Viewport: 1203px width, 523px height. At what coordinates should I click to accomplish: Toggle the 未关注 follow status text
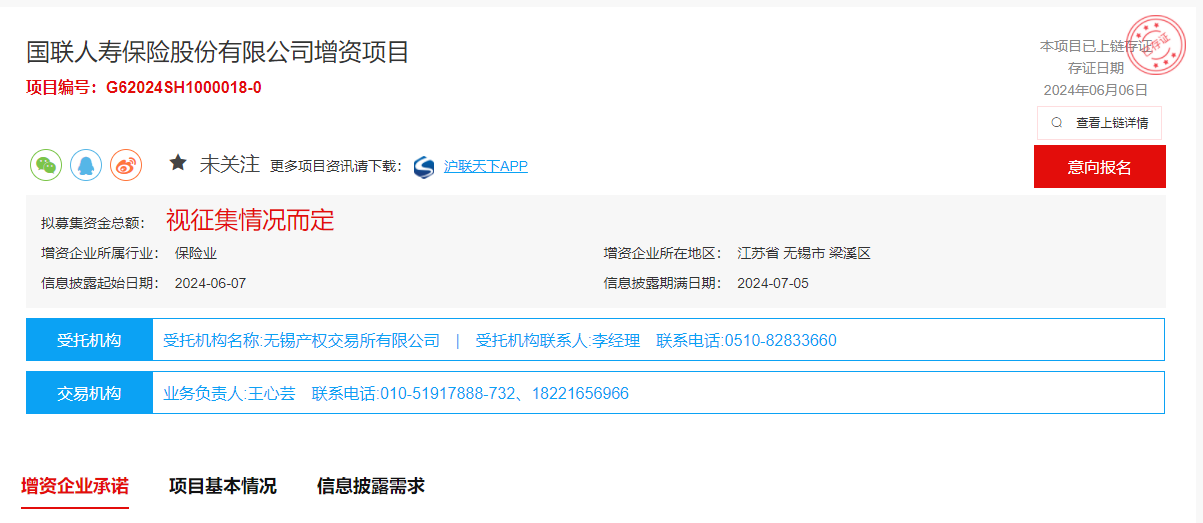229,164
